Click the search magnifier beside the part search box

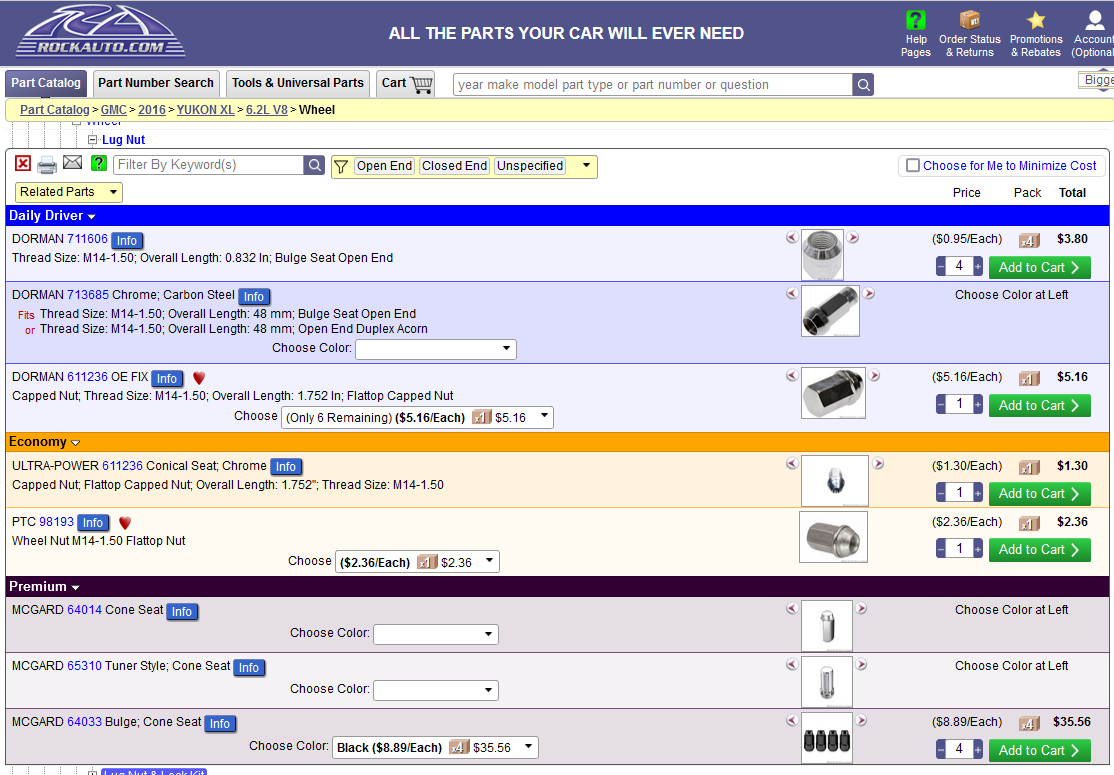(x=863, y=85)
